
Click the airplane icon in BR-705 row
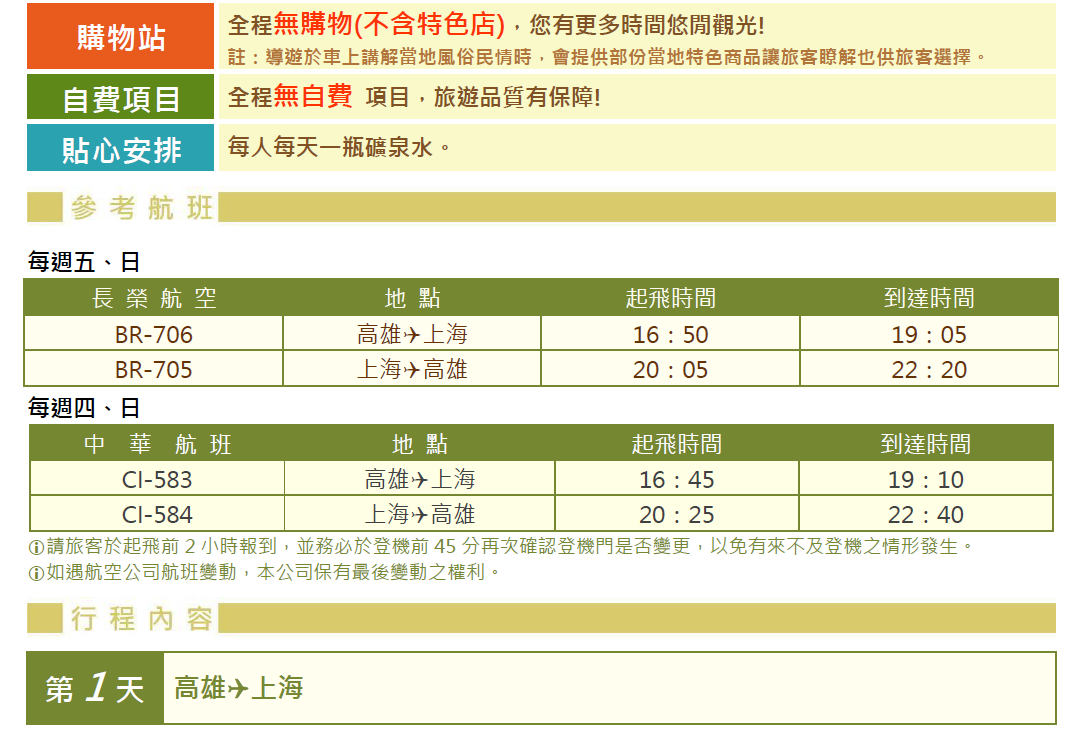click(413, 370)
